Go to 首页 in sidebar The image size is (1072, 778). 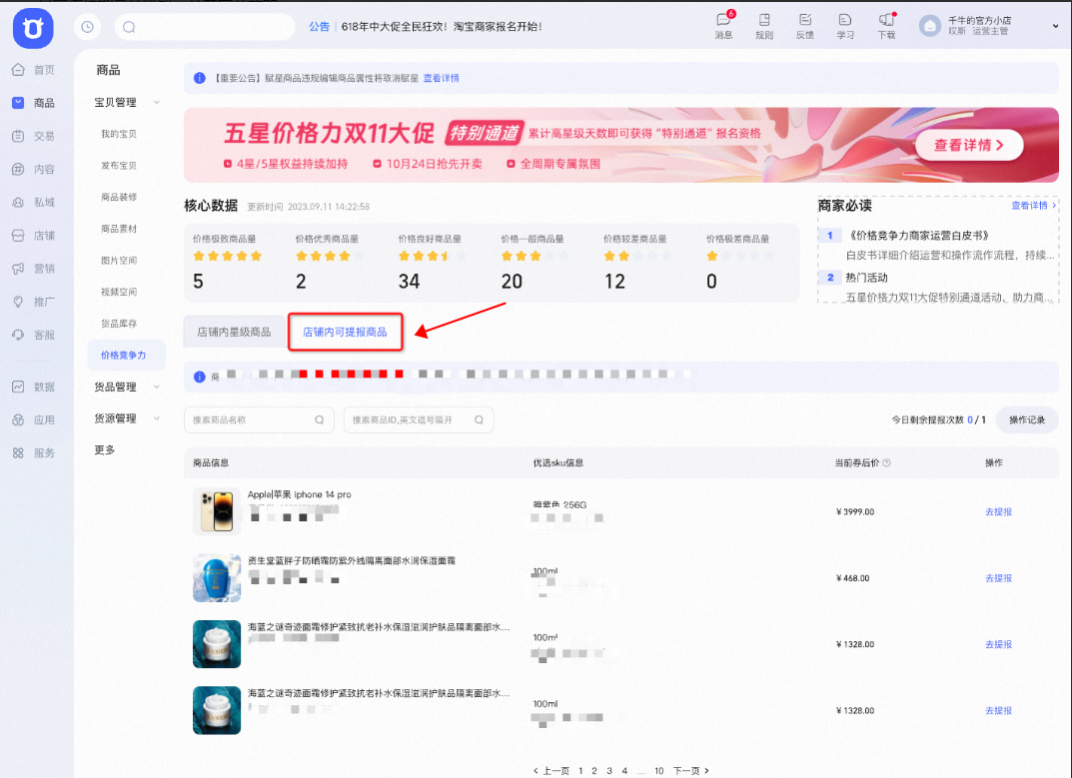tap(34, 70)
